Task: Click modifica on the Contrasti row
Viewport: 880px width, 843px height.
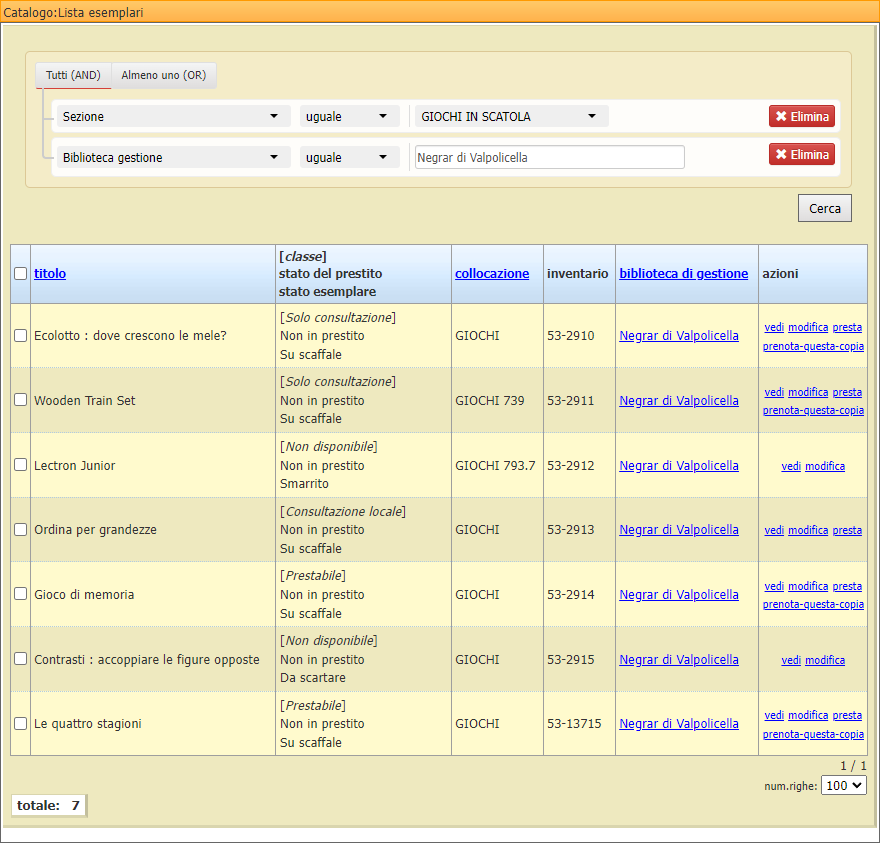Action: click(825, 659)
